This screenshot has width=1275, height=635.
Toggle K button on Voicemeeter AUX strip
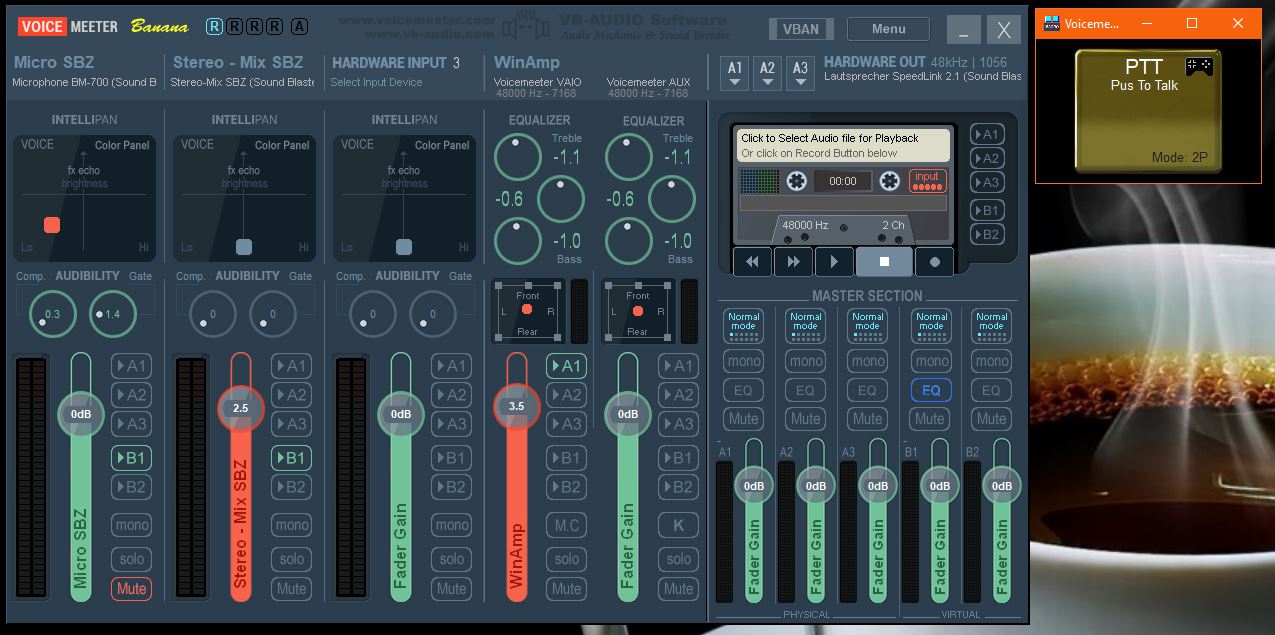tap(678, 525)
